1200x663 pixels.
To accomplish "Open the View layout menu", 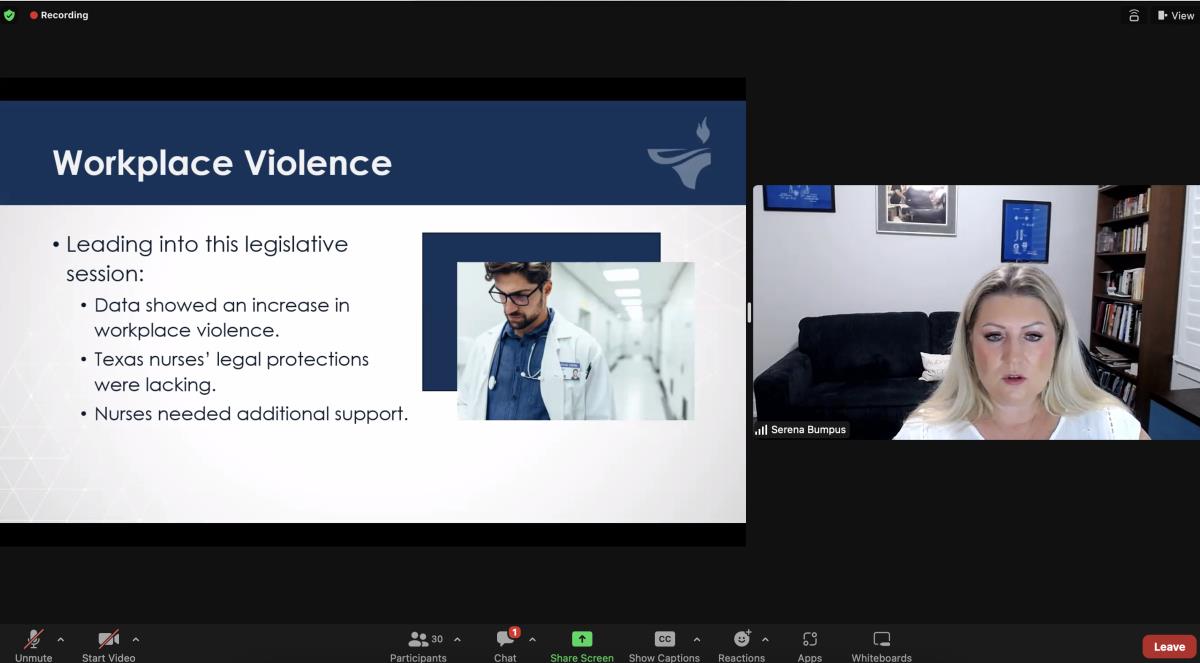I will 1175,15.
